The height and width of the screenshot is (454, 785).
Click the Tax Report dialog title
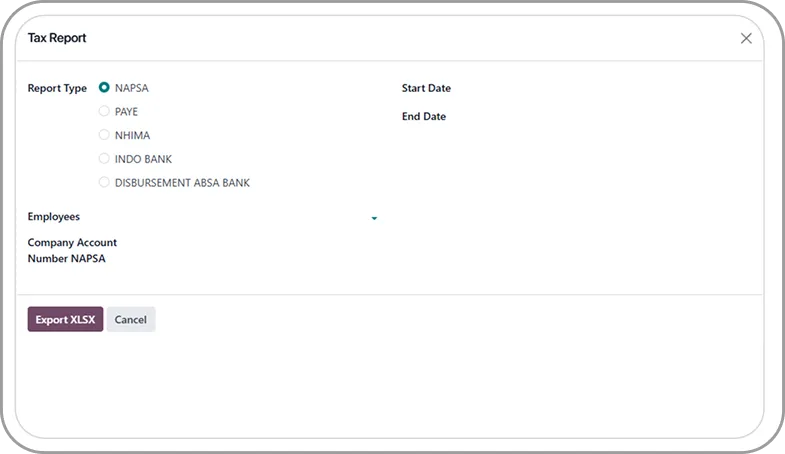[x=57, y=38]
